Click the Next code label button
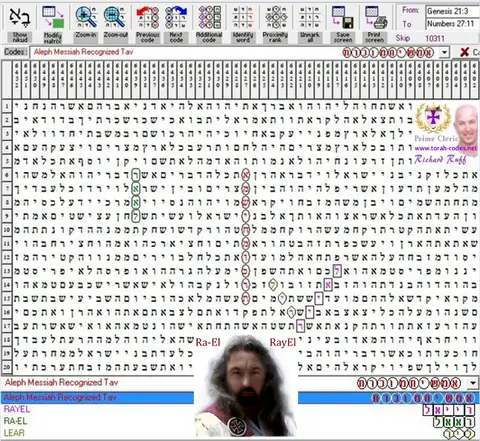This screenshot has height=441, width=480. point(176,37)
